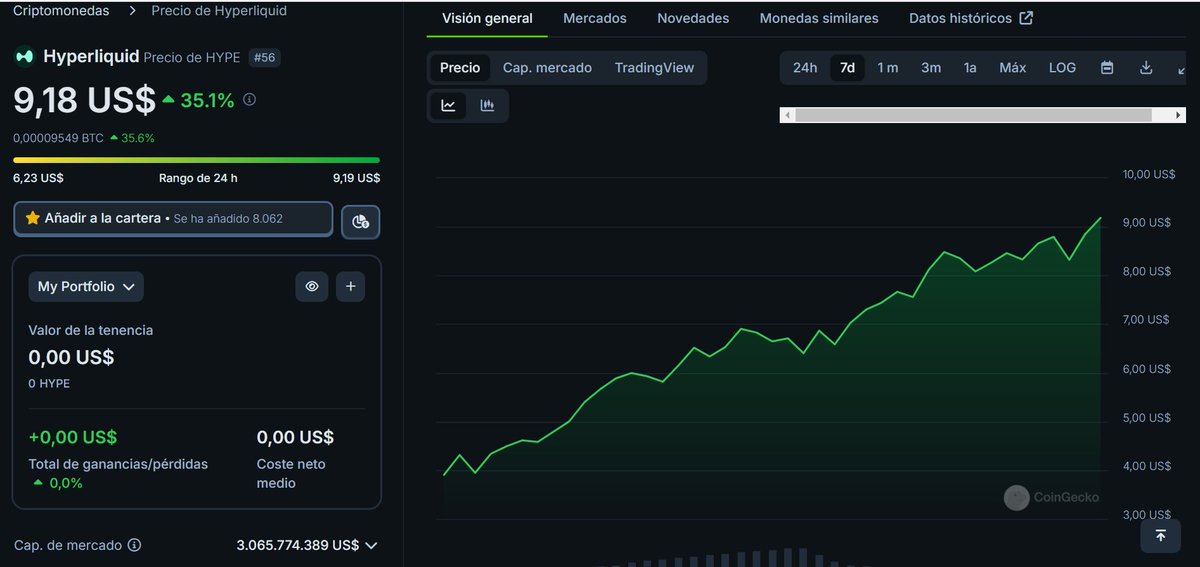Set chart range to 3m

(x=931, y=68)
